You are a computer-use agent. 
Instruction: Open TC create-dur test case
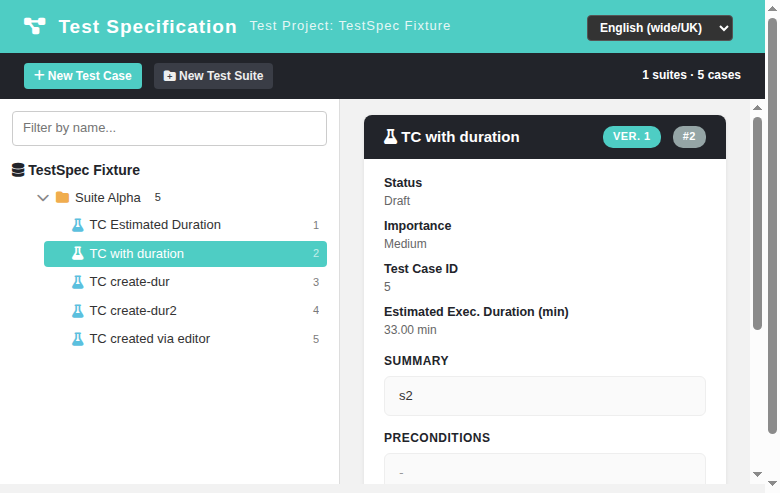[185, 282]
